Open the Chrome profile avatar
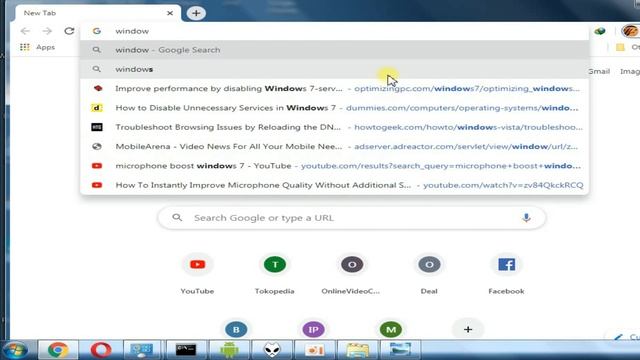The width and height of the screenshot is (640, 360). click(630, 31)
